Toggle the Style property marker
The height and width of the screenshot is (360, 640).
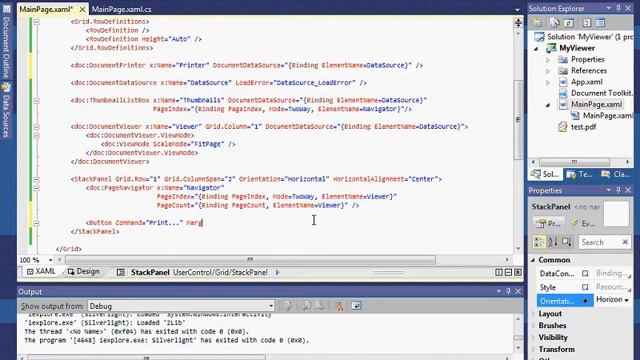click(585, 287)
